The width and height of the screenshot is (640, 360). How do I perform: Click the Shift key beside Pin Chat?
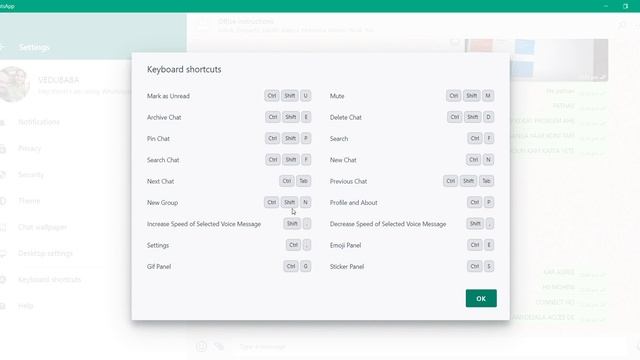tap(290, 138)
